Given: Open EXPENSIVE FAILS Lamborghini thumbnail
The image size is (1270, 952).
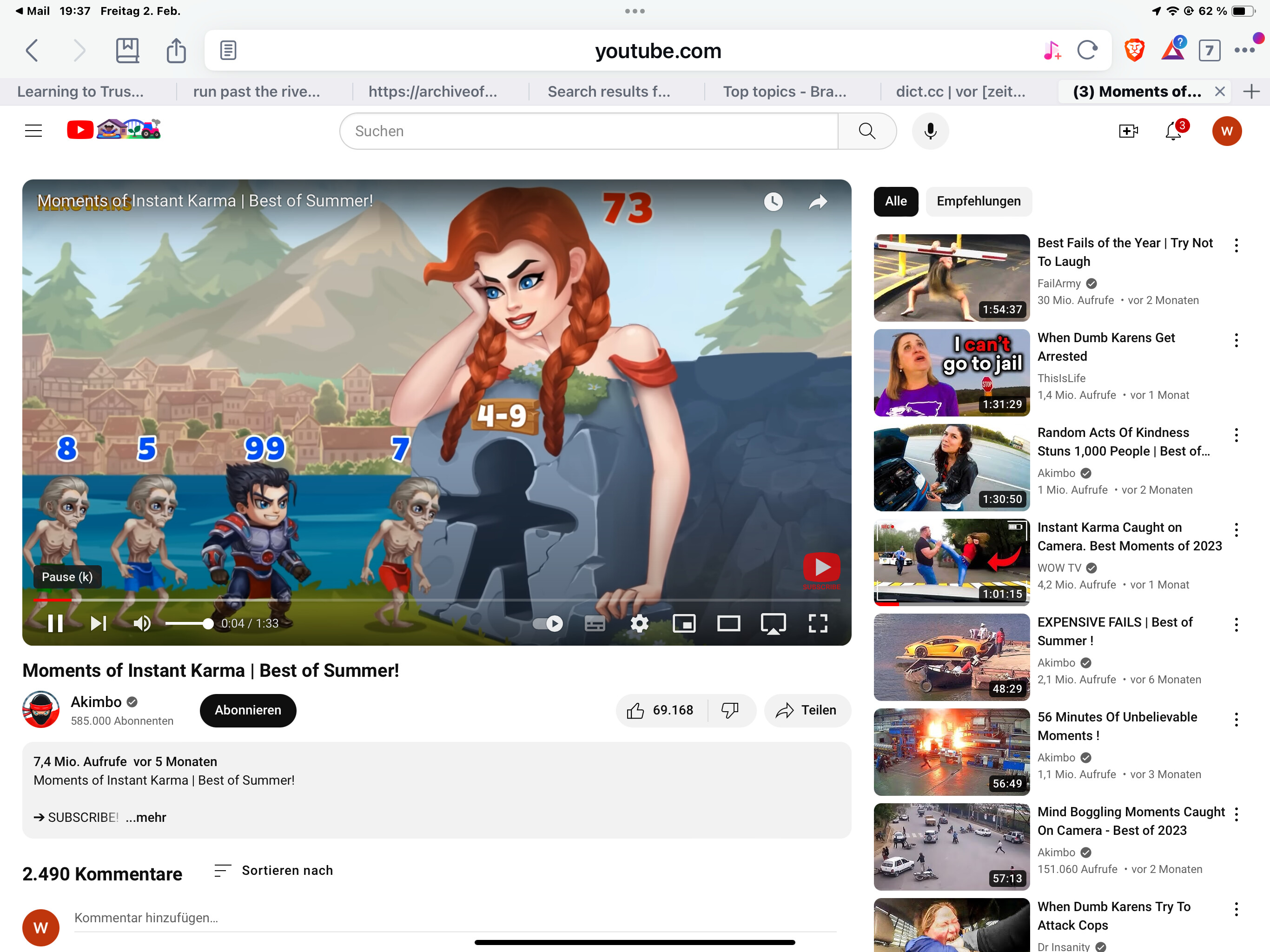Looking at the screenshot, I should click(952, 657).
